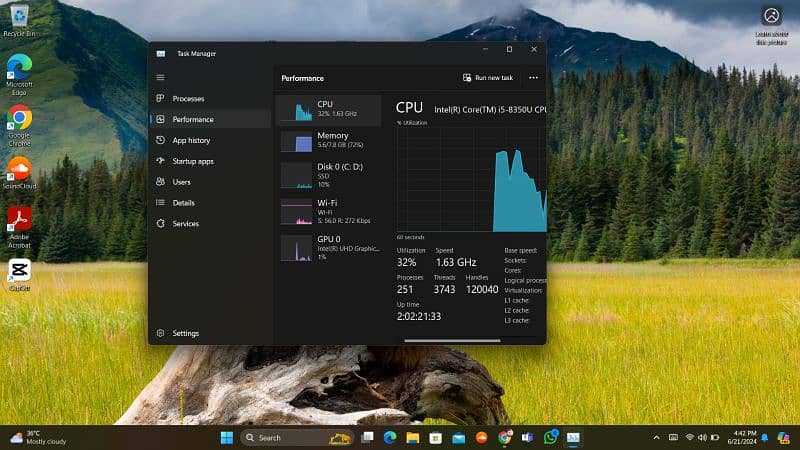Screen dimensions: 800x450
Task: Select GPU 0 performance graph
Action: click(x=329, y=247)
